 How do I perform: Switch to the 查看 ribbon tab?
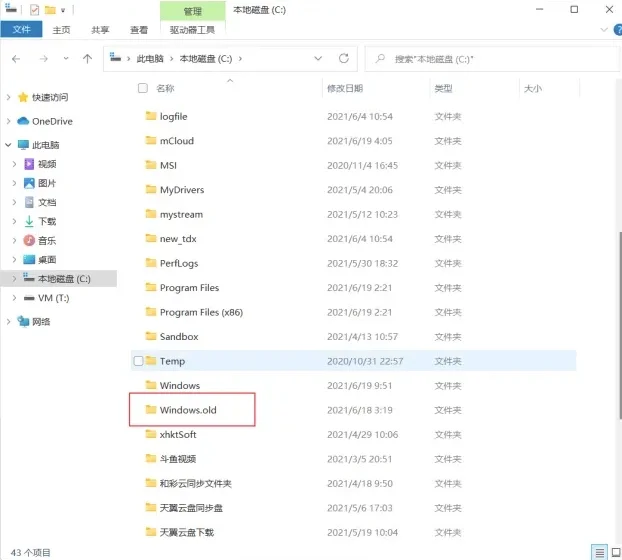pos(139,30)
